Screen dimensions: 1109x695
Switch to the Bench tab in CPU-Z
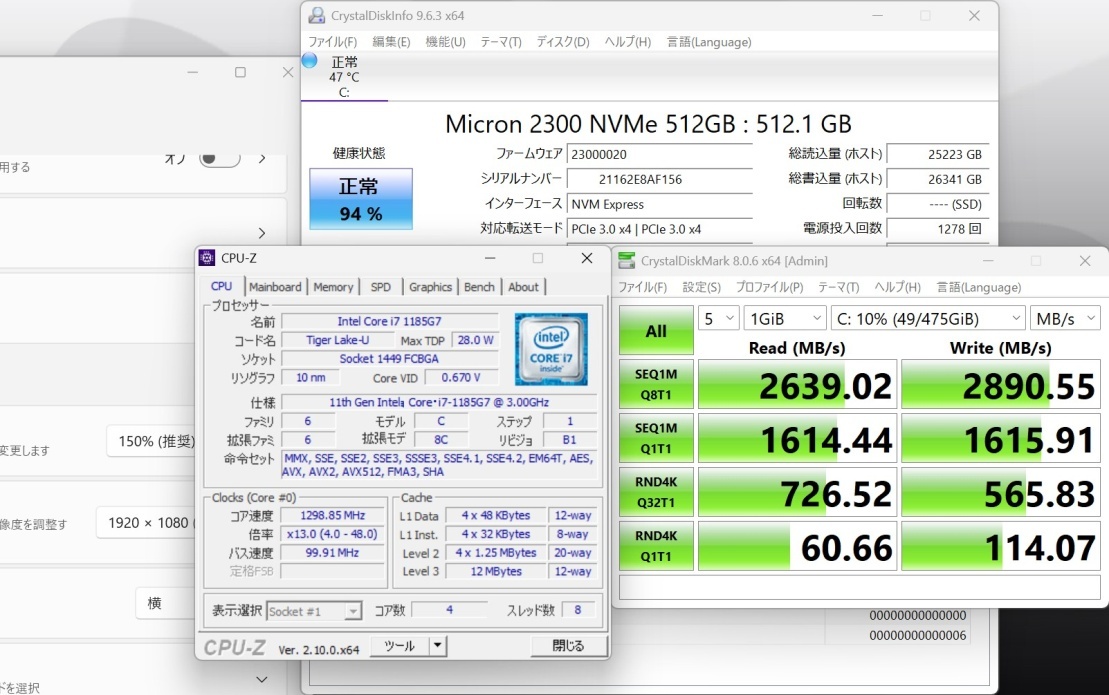(479, 287)
